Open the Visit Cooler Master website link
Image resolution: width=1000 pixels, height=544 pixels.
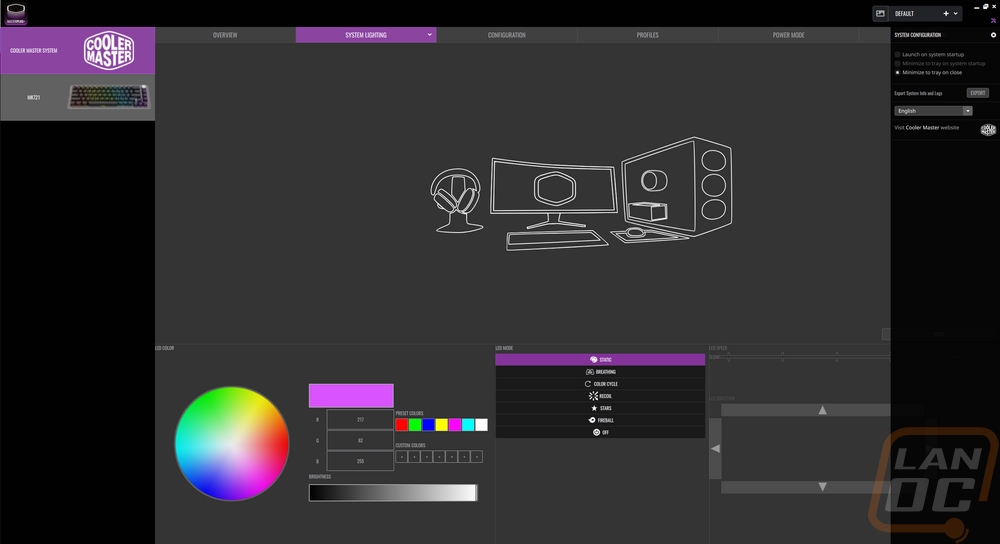tap(927, 128)
